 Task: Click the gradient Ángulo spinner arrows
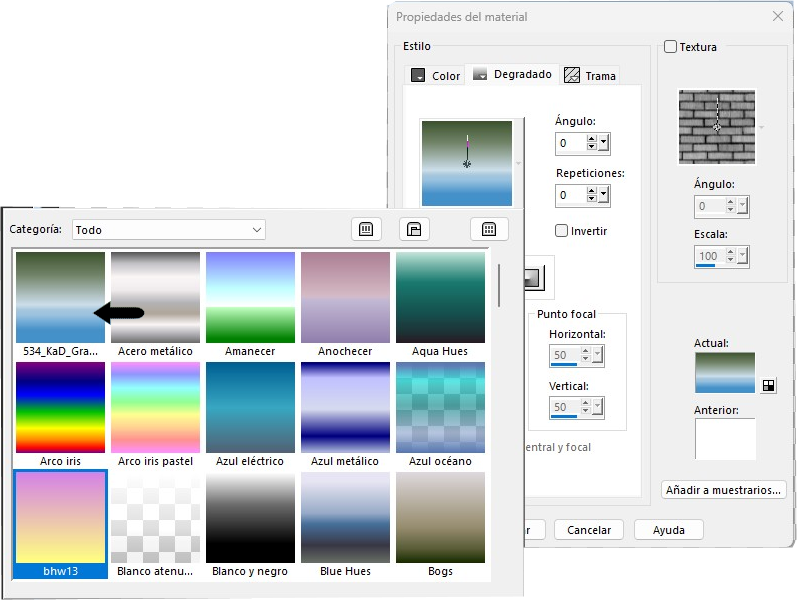[x=591, y=143]
